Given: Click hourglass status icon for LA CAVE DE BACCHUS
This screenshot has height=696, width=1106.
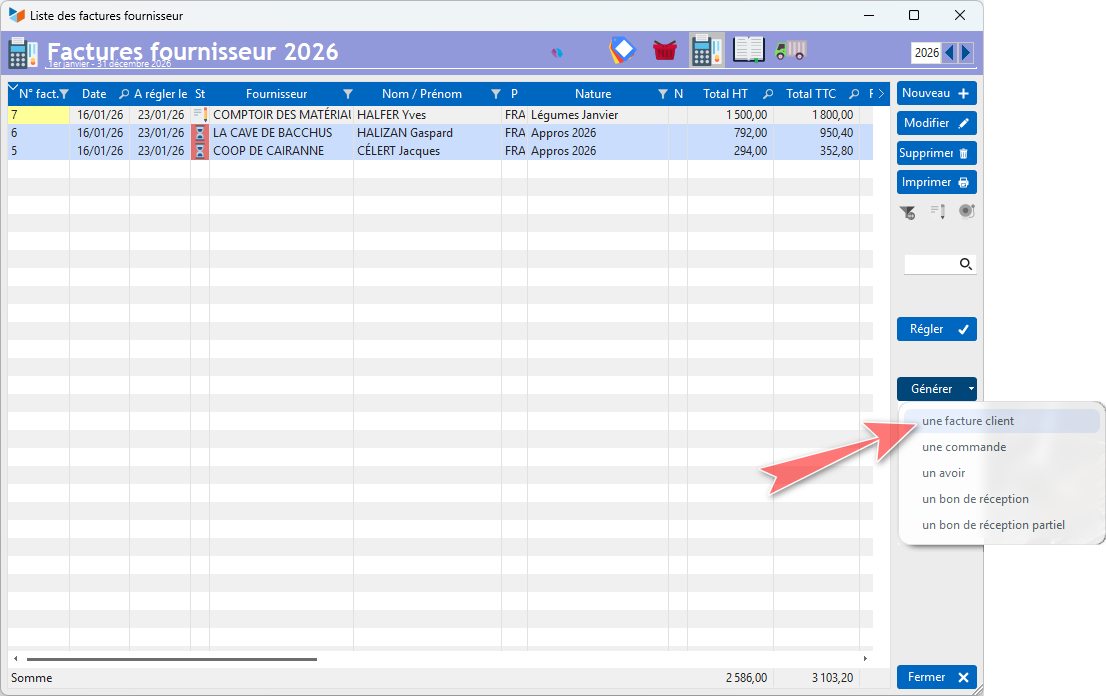Looking at the screenshot, I should coord(199,133).
